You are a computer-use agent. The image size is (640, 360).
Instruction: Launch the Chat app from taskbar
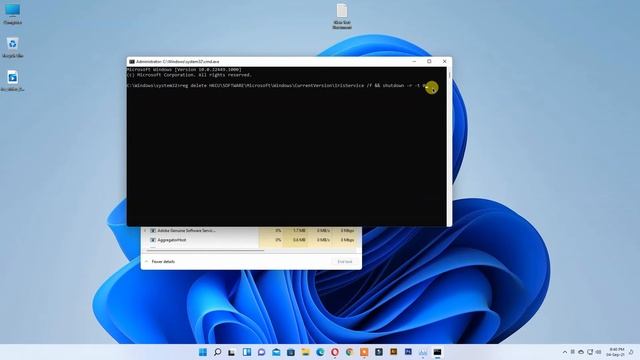pos(262,352)
